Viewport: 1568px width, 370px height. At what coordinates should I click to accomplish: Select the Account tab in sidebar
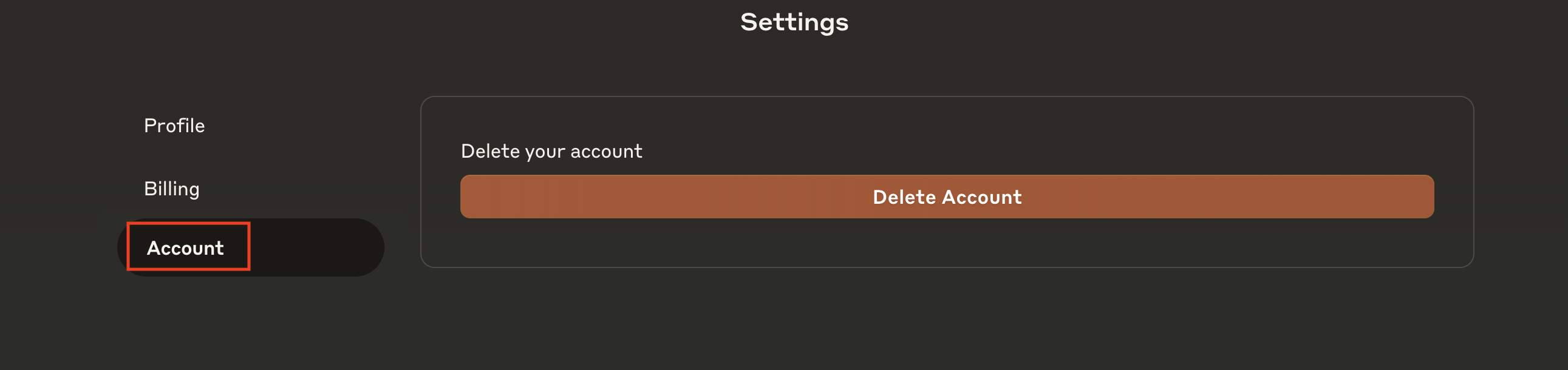pos(186,248)
